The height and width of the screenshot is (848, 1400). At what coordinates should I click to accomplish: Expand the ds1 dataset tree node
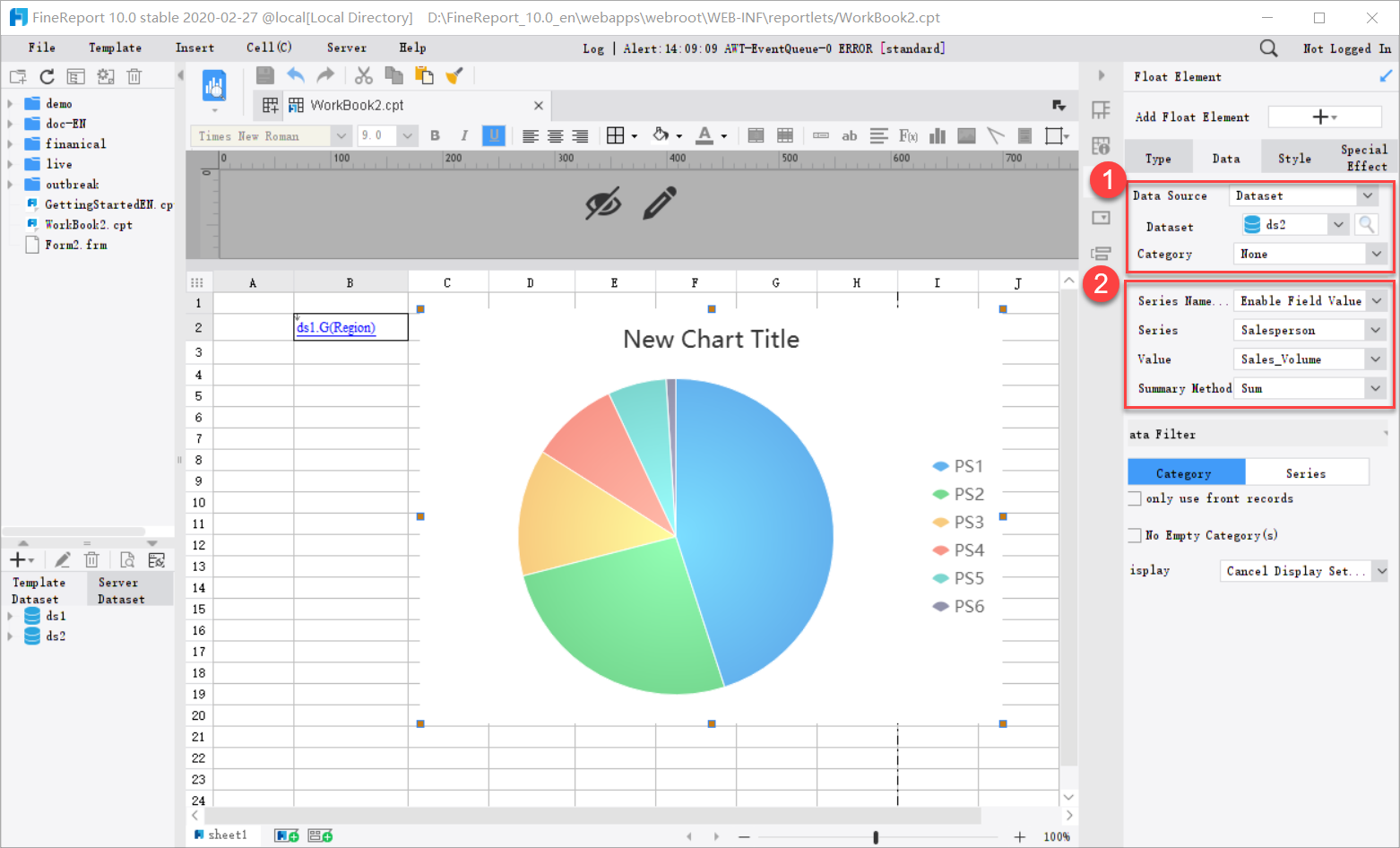[12, 616]
